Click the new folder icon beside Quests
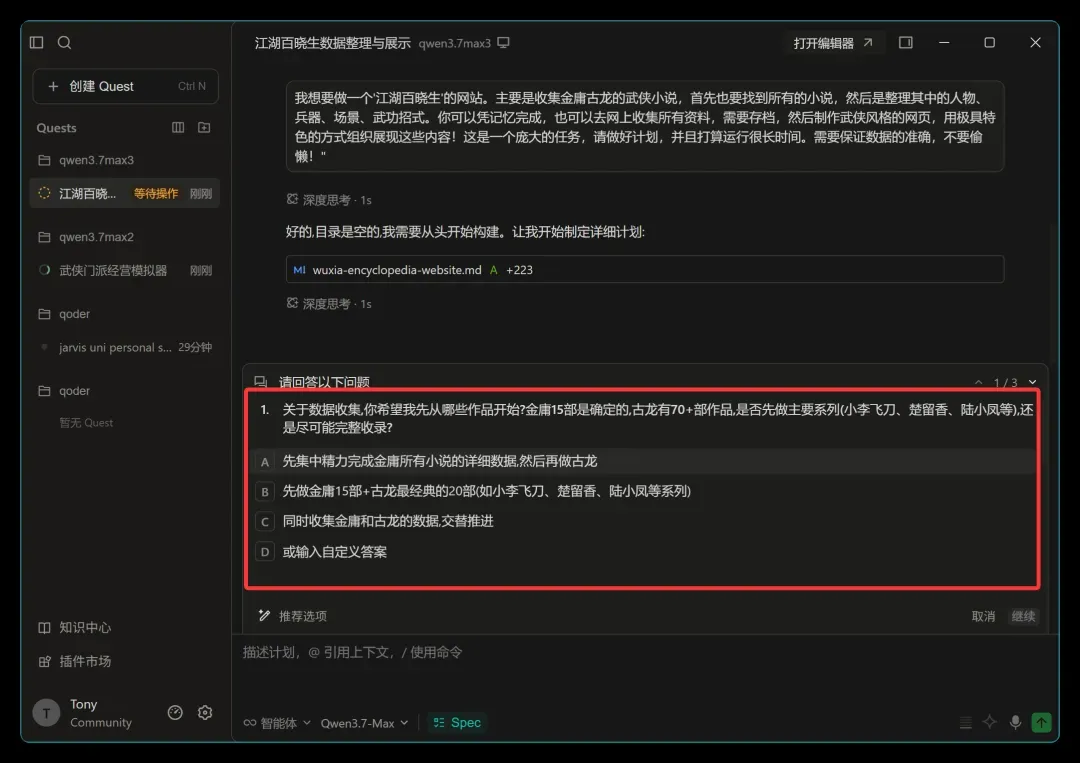Image resolution: width=1080 pixels, height=763 pixels. 204,127
